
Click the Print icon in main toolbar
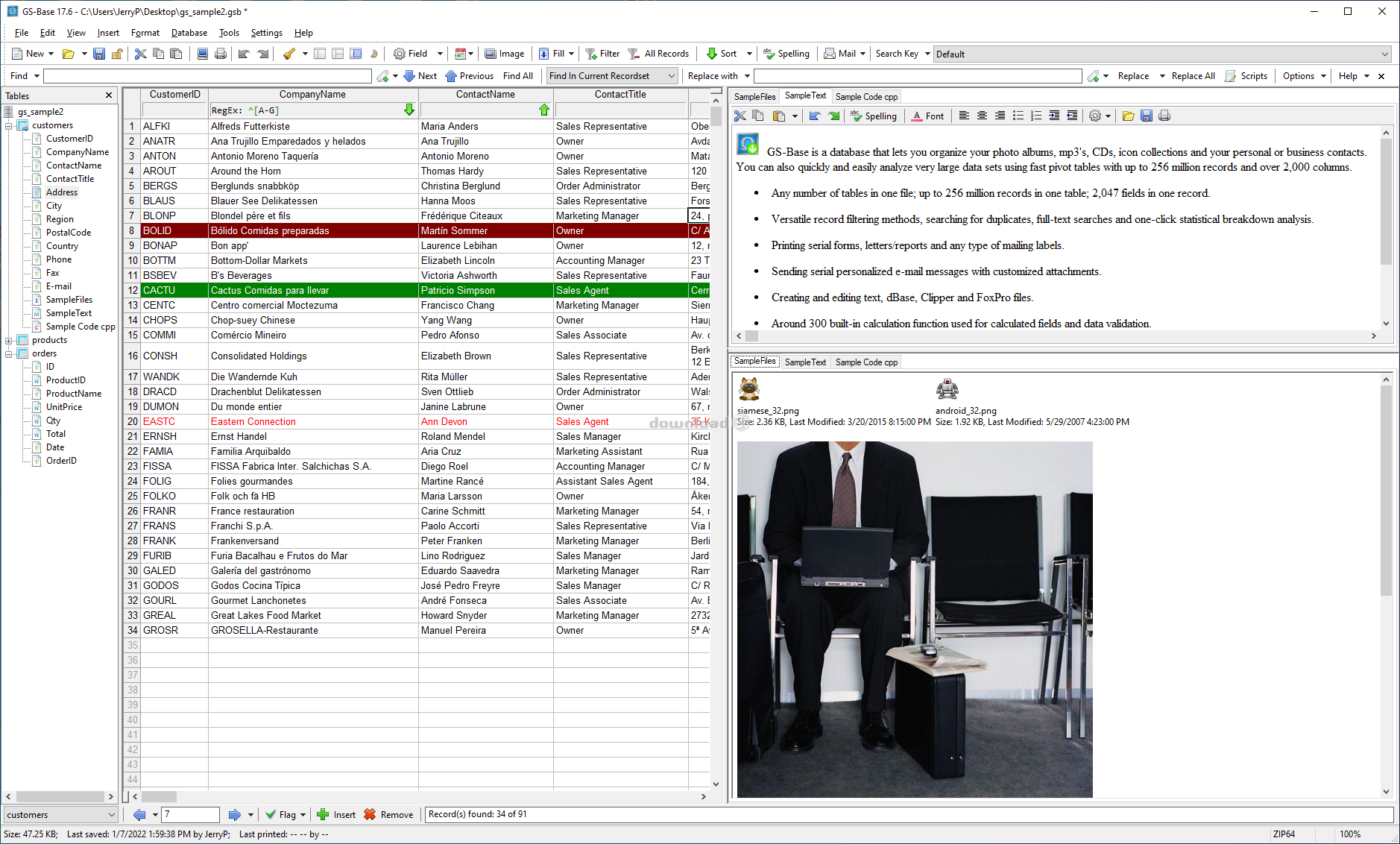tap(221, 54)
